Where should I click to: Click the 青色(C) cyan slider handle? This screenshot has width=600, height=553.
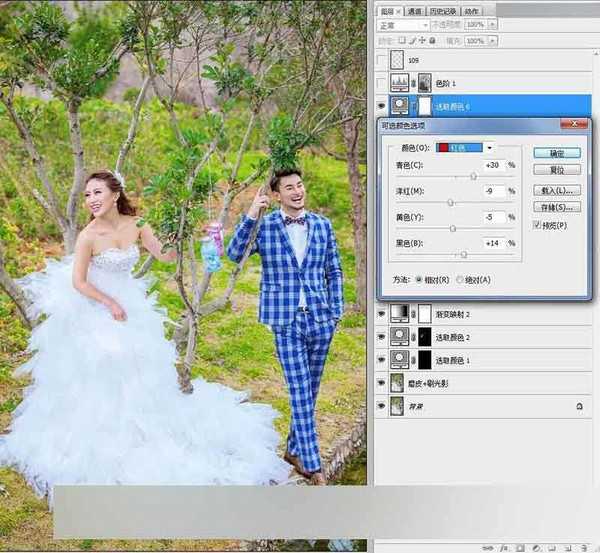pyautogui.click(x=473, y=176)
